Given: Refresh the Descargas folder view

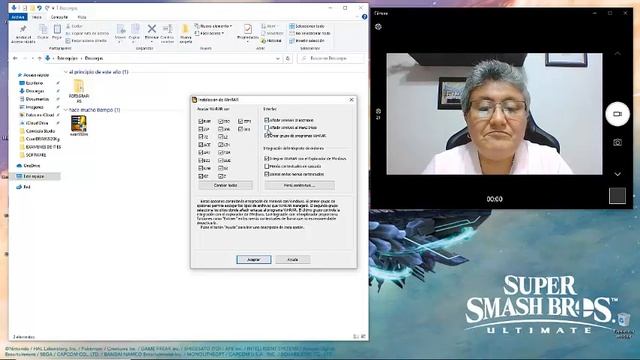Looking at the screenshot, I should (x=288, y=58).
